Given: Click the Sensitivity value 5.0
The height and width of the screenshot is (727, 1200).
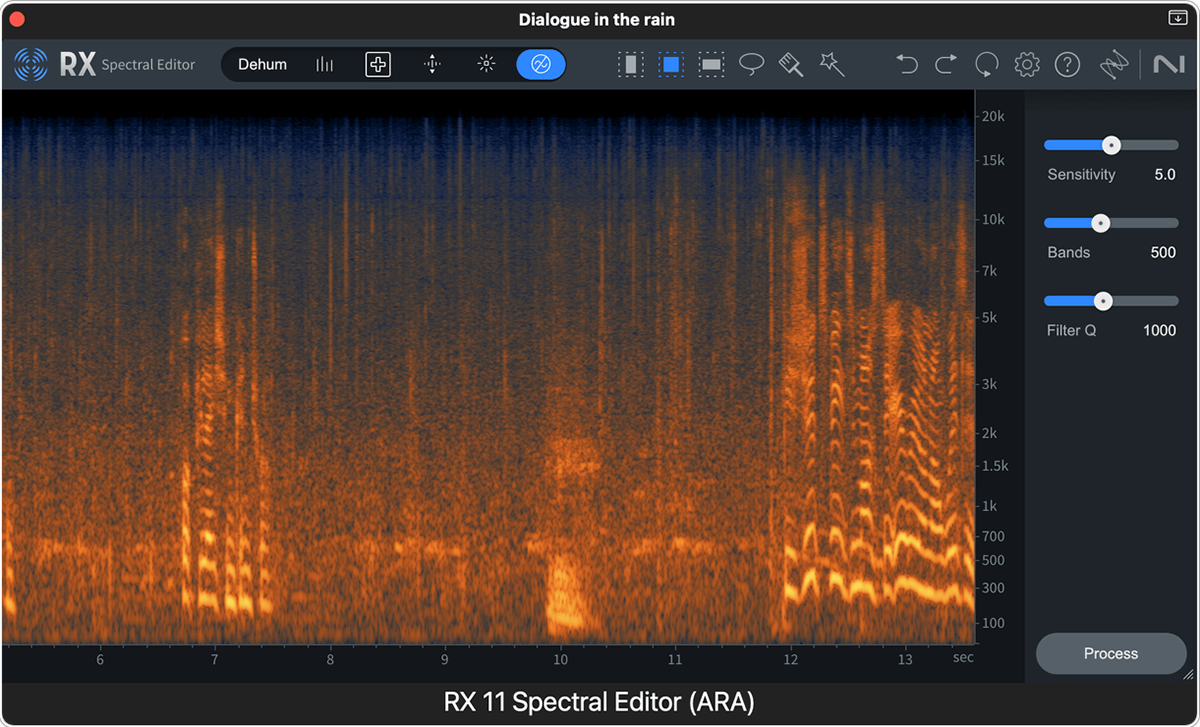Looking at the screenshot, I should tap(1165, 175).
